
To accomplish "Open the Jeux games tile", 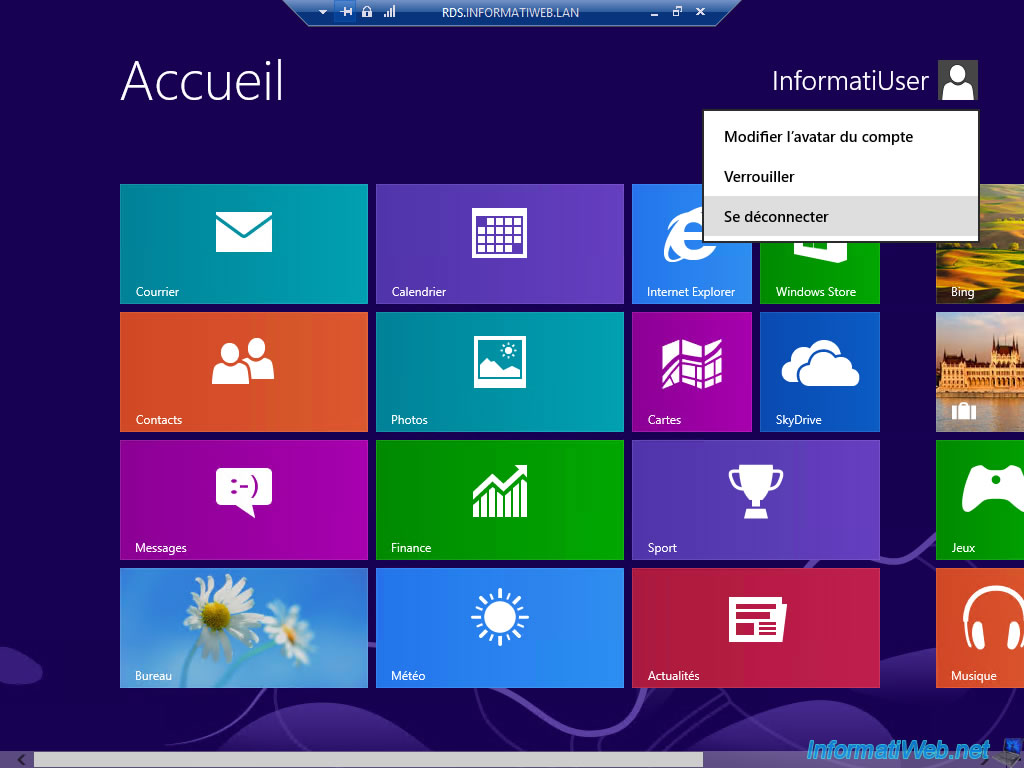I will click(980, 500).
